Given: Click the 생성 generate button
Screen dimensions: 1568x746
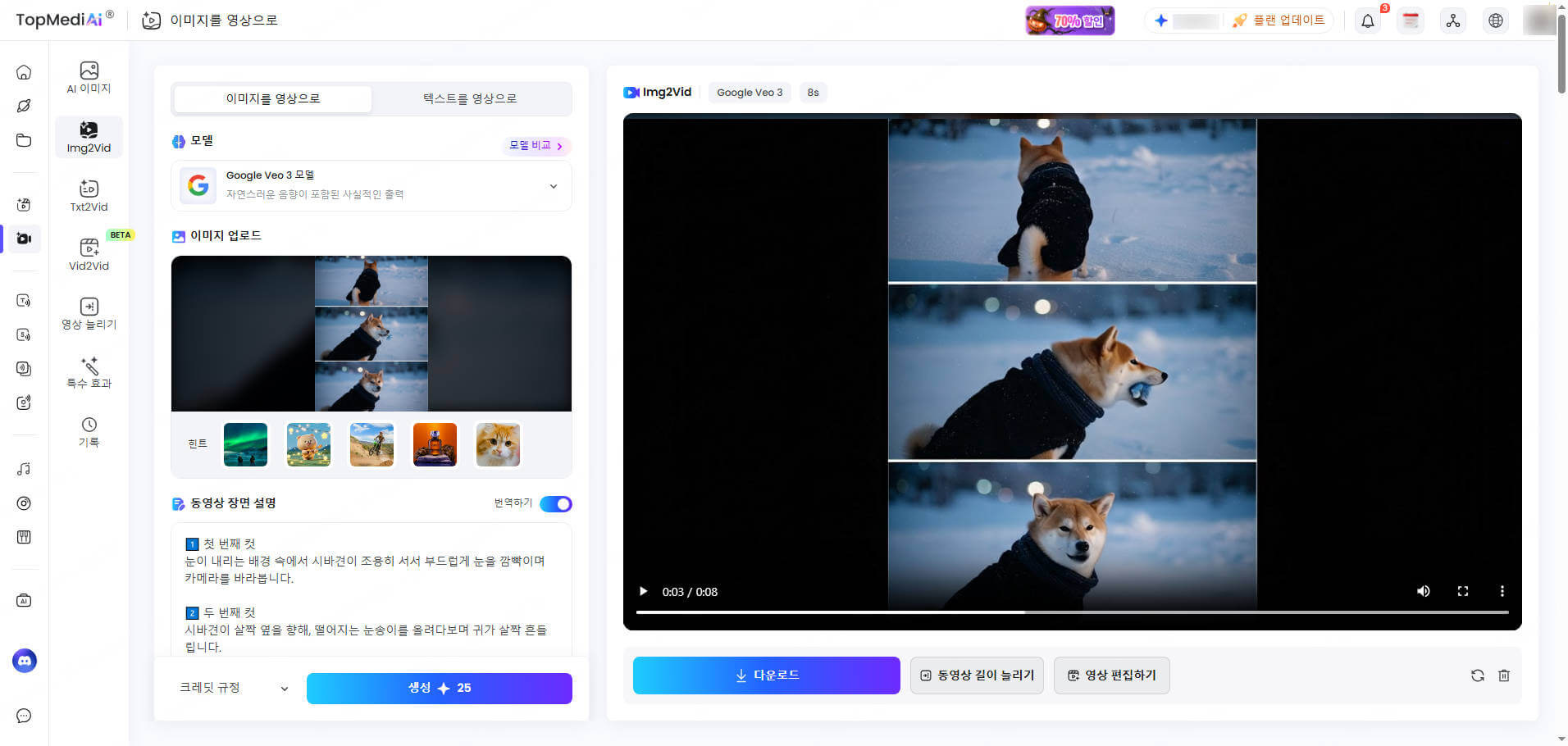Looking at the screenshot, I should 439,688.
